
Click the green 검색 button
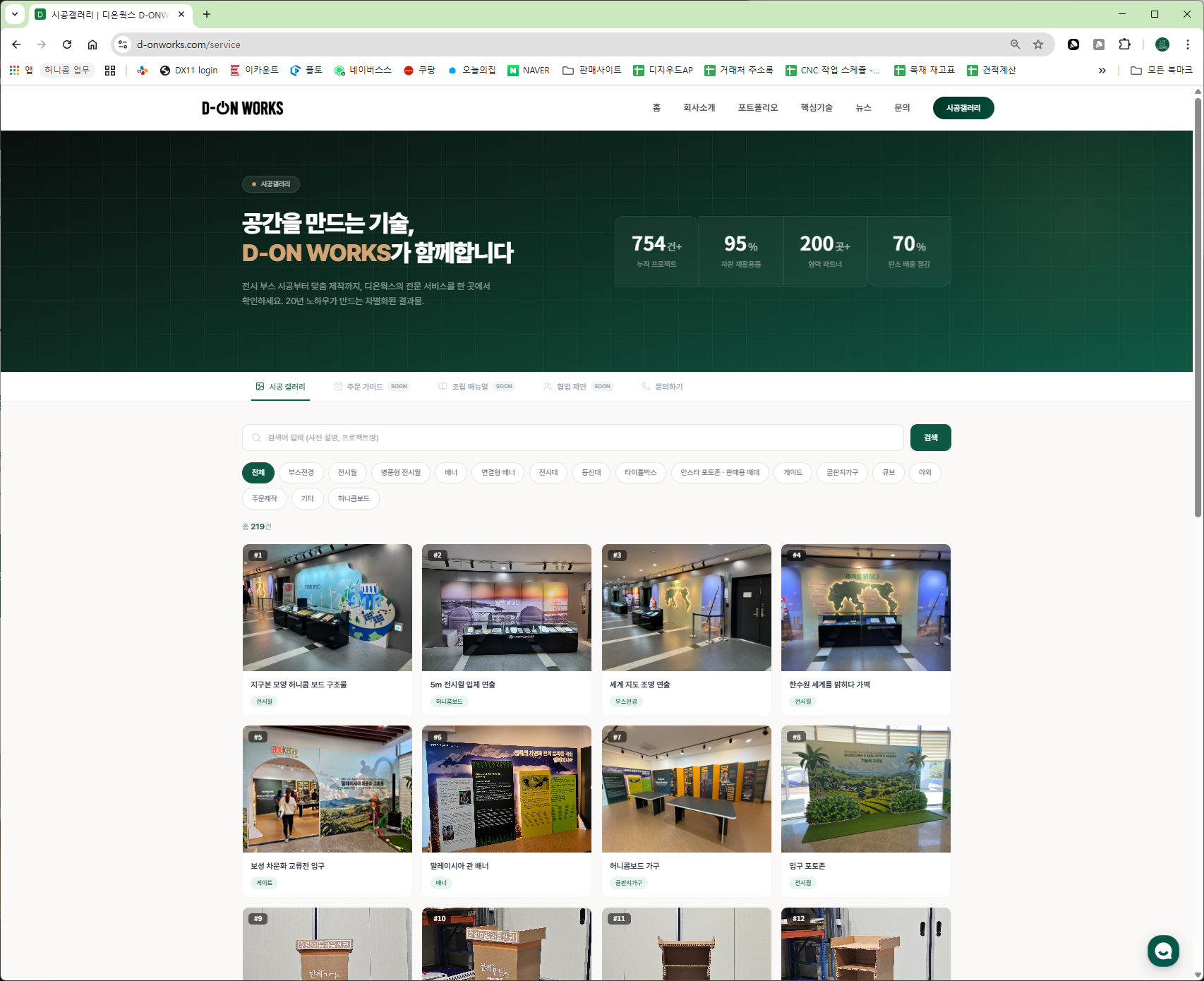(930, 438)
